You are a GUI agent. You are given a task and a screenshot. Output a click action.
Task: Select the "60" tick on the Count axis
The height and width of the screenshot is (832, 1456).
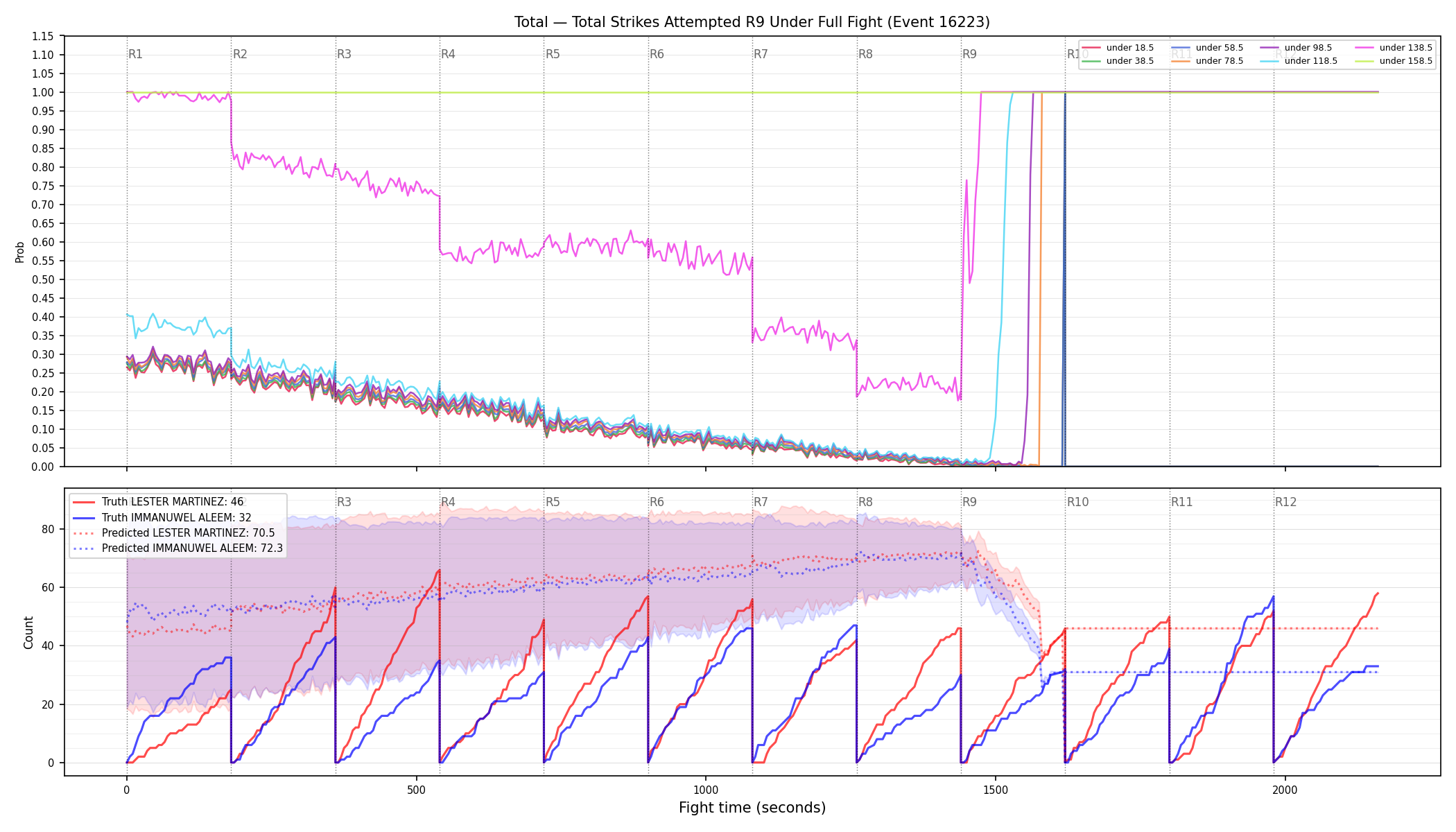coord(48,587)
